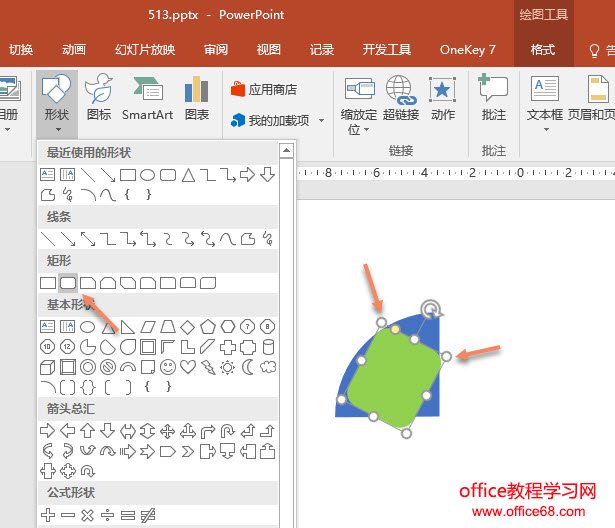The image size is (615, 528).
Task: Insert a 超链接 hyperlink
Action: 401,100
